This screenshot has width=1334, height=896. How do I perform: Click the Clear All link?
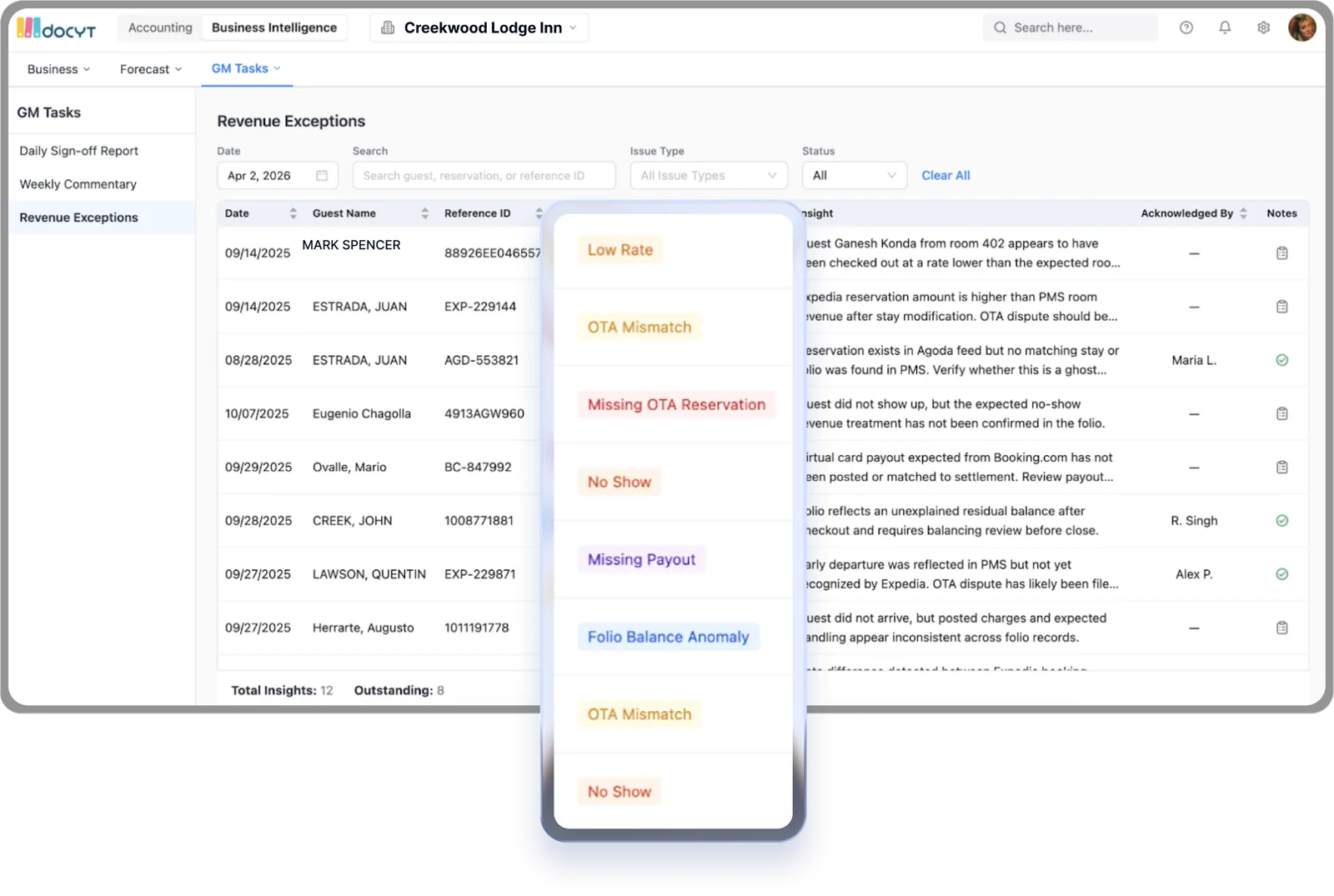945,175
